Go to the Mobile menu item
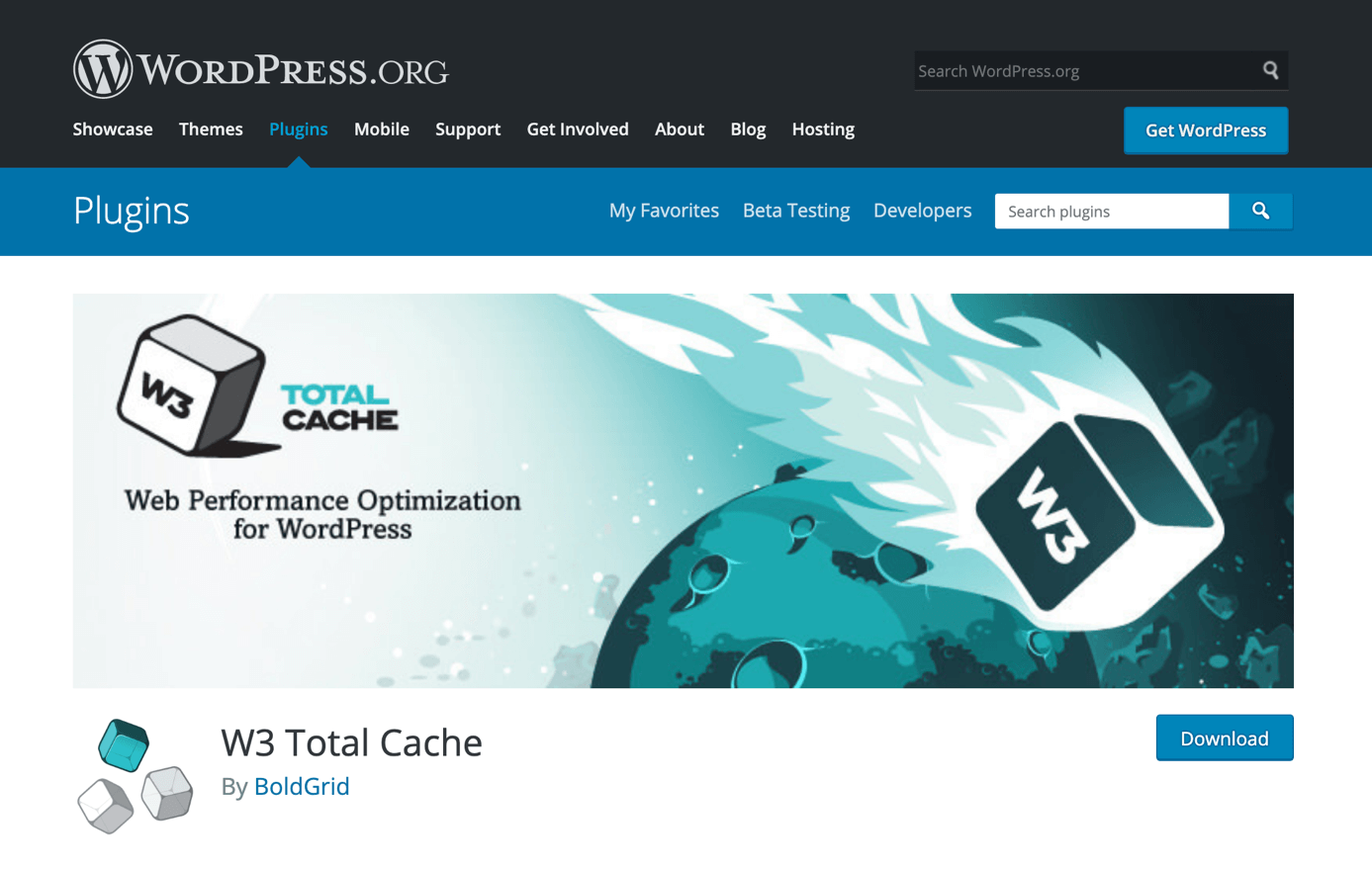1372x869 pixels. 382,130
